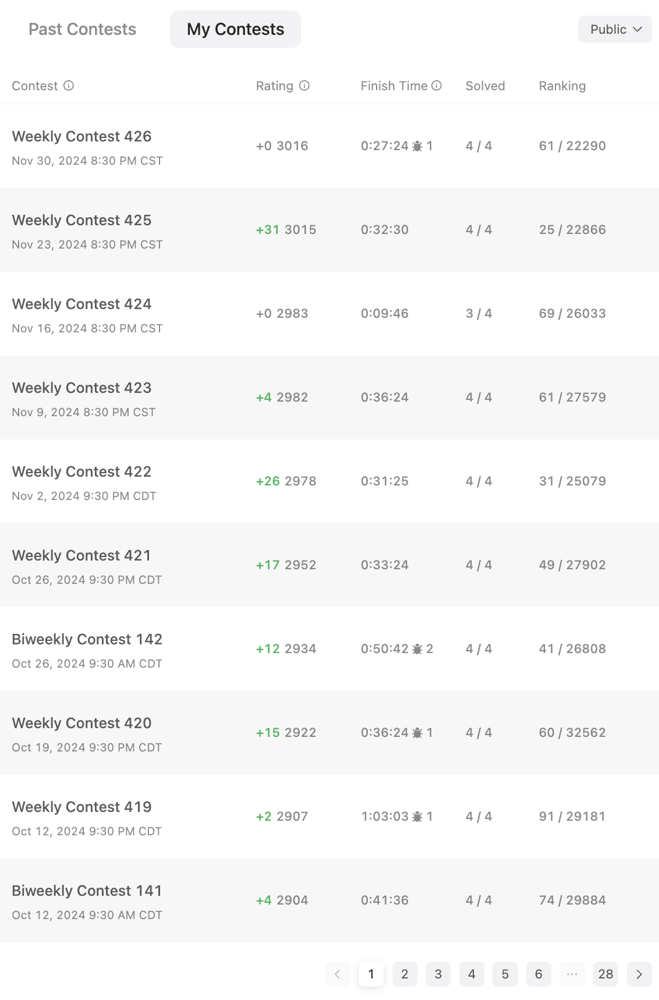Expand the pagination ellipsis for more pages
The height and width of the screenshot is (1000, 659).
point(572,974)
